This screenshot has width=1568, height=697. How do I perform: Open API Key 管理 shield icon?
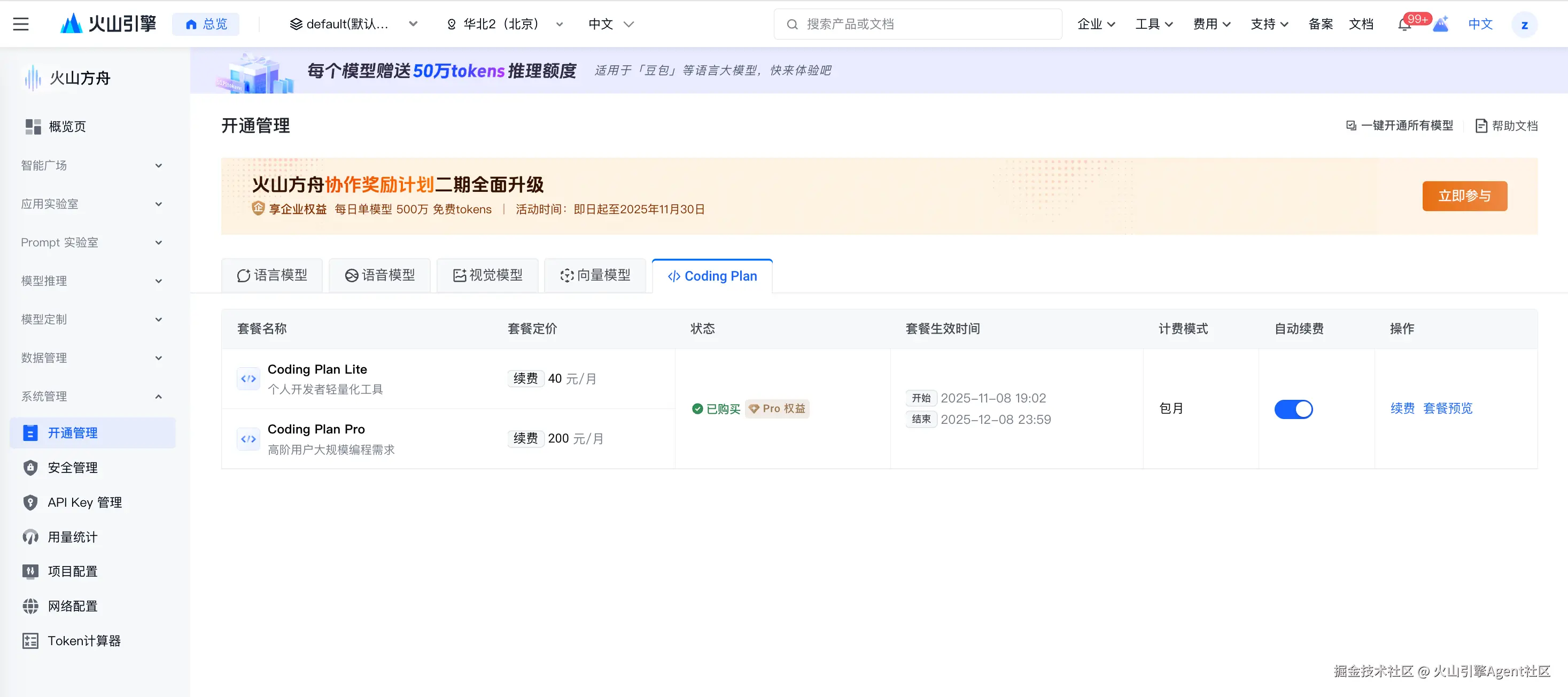click(x=30, y=502)
